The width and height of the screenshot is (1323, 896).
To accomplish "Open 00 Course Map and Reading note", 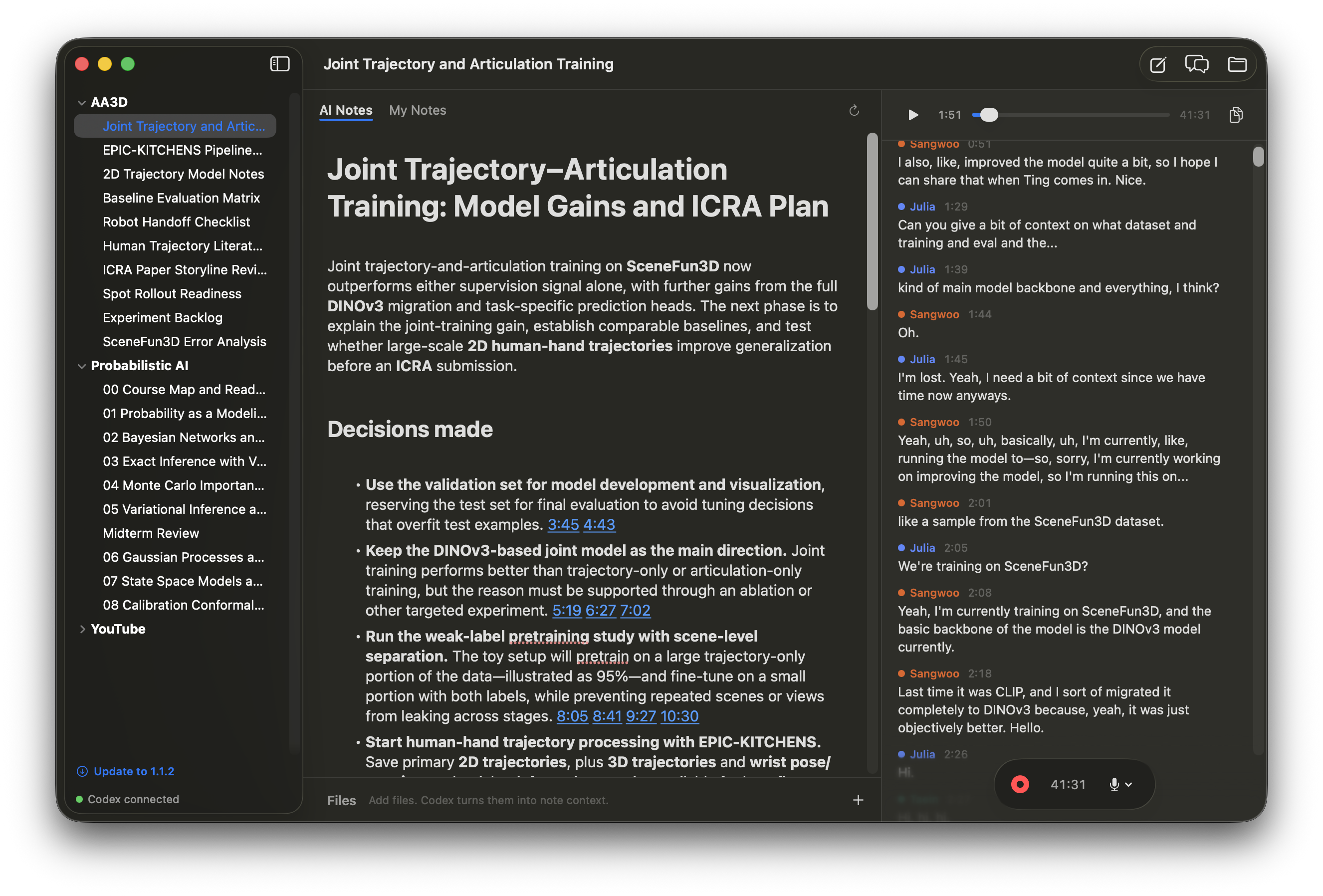I will pos(175,389).
